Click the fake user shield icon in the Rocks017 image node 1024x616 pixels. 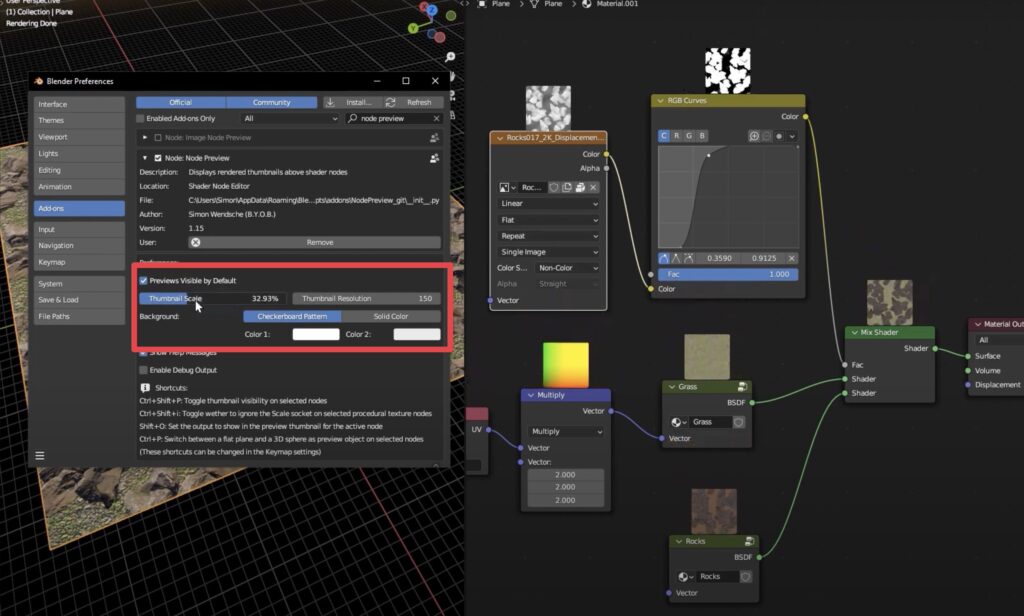click(x=554, y=187)
